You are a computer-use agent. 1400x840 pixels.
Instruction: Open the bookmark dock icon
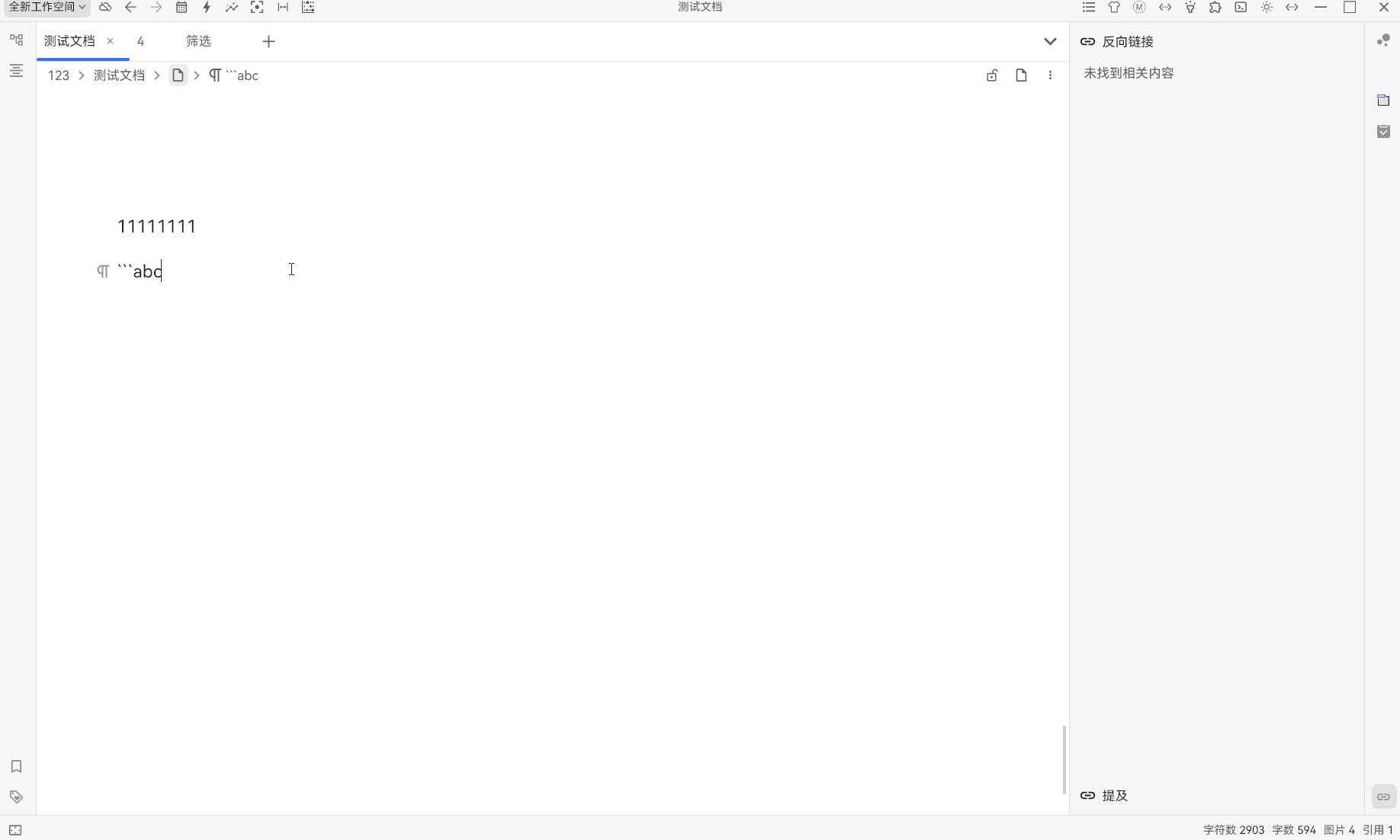[16, 766]
